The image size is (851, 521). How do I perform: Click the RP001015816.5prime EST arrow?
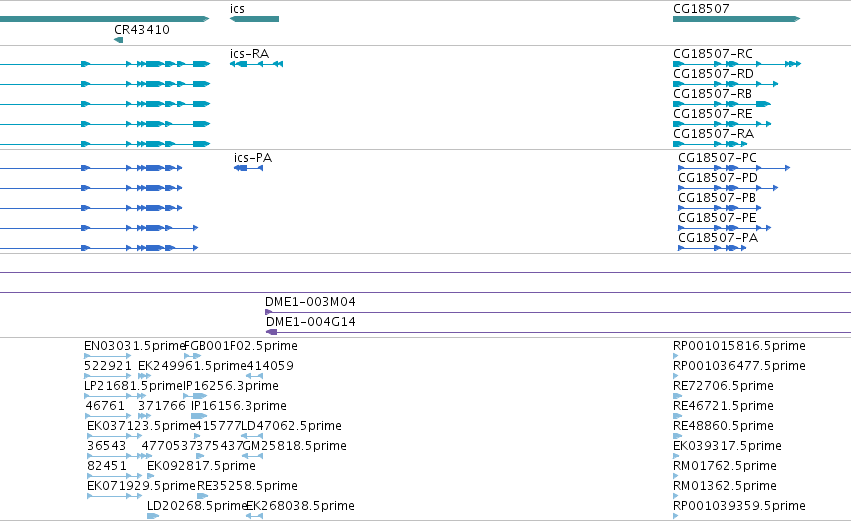pos(676,356)
